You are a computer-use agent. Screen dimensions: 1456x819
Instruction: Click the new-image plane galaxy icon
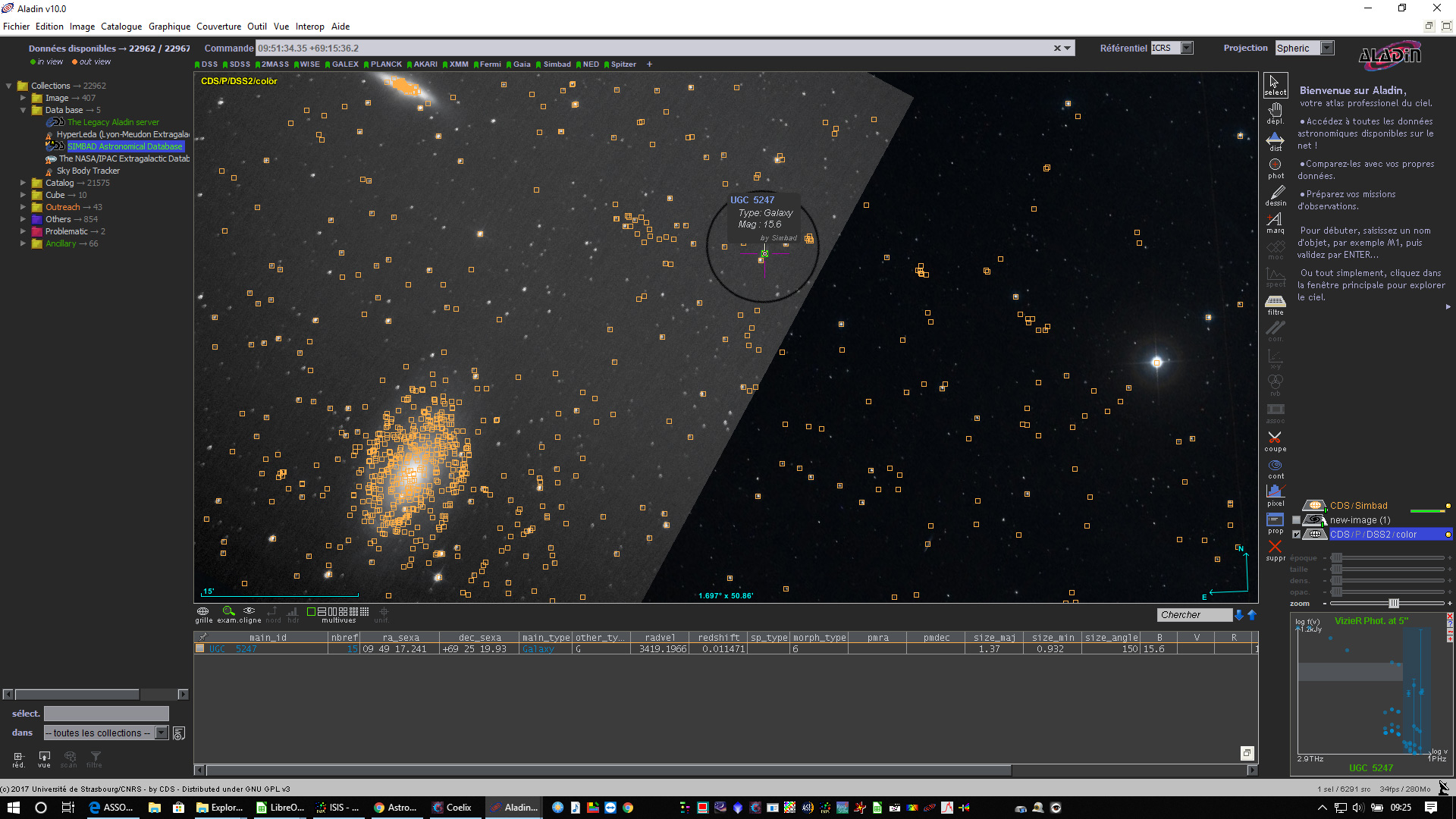point(1314,520)
